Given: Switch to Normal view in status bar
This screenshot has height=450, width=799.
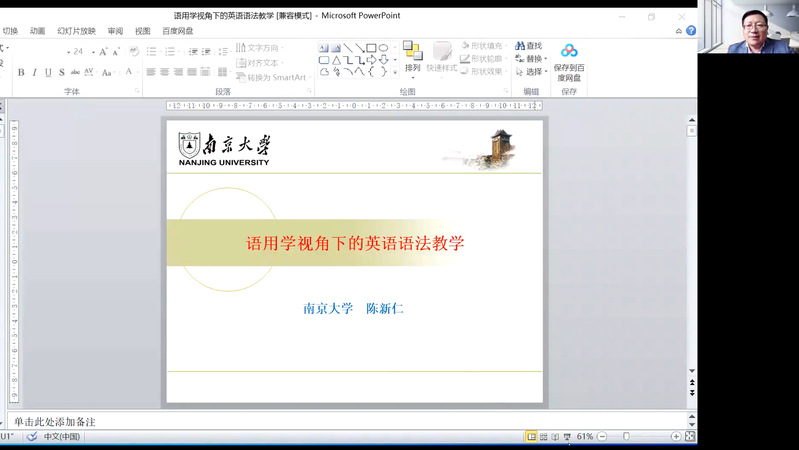Looking at the screenshot, I should click(x=531, y=437).
